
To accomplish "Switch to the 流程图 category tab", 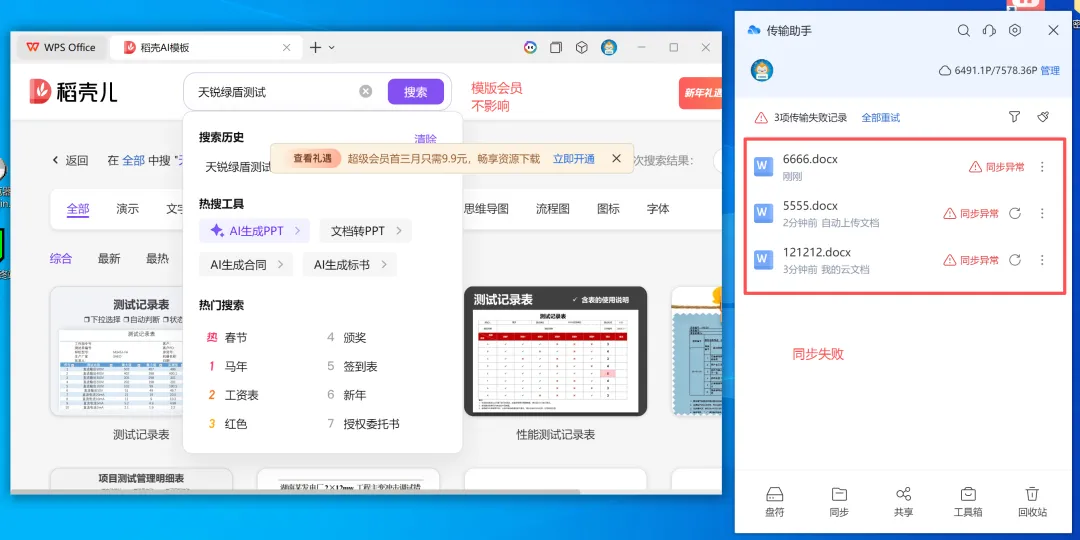I will [553, 209].
